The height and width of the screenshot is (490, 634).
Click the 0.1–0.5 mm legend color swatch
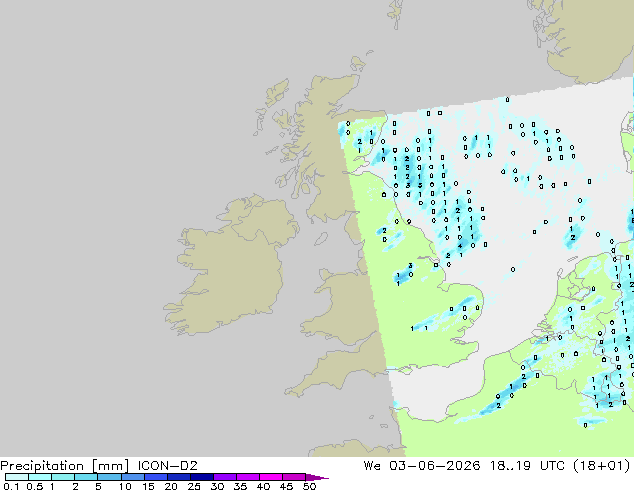pos(17,477)
